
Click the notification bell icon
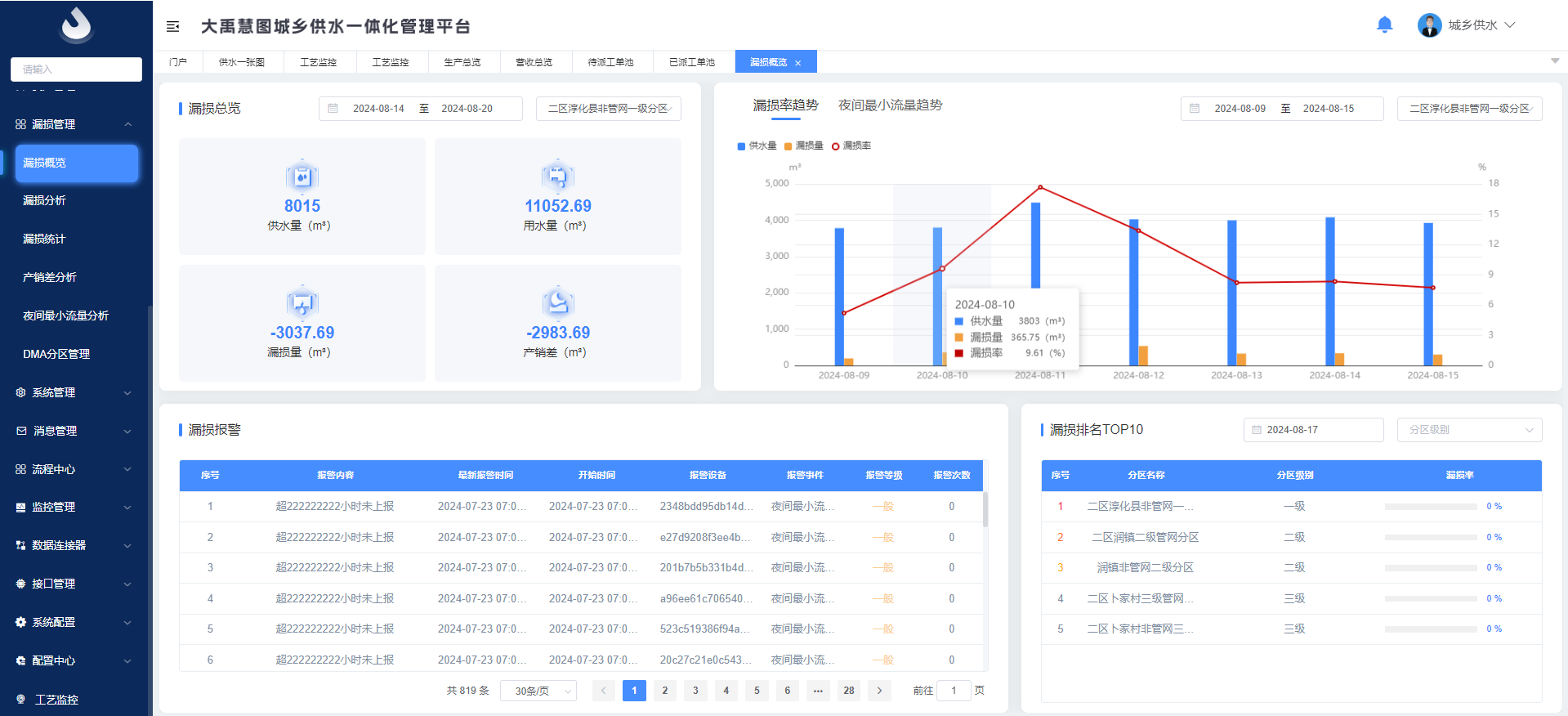click(x=1384, y=25)
